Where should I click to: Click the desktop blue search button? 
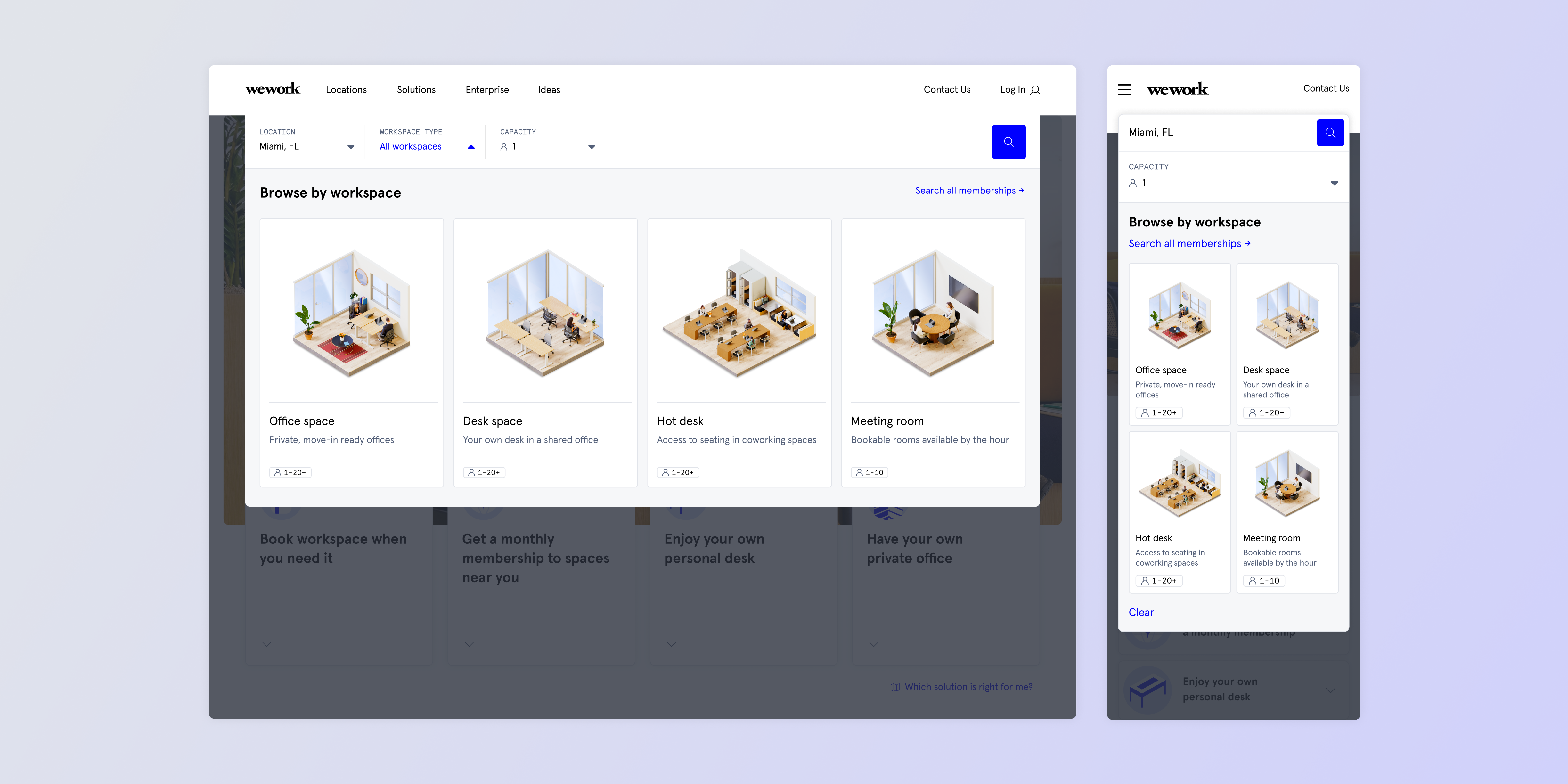tap(1008, 142)
